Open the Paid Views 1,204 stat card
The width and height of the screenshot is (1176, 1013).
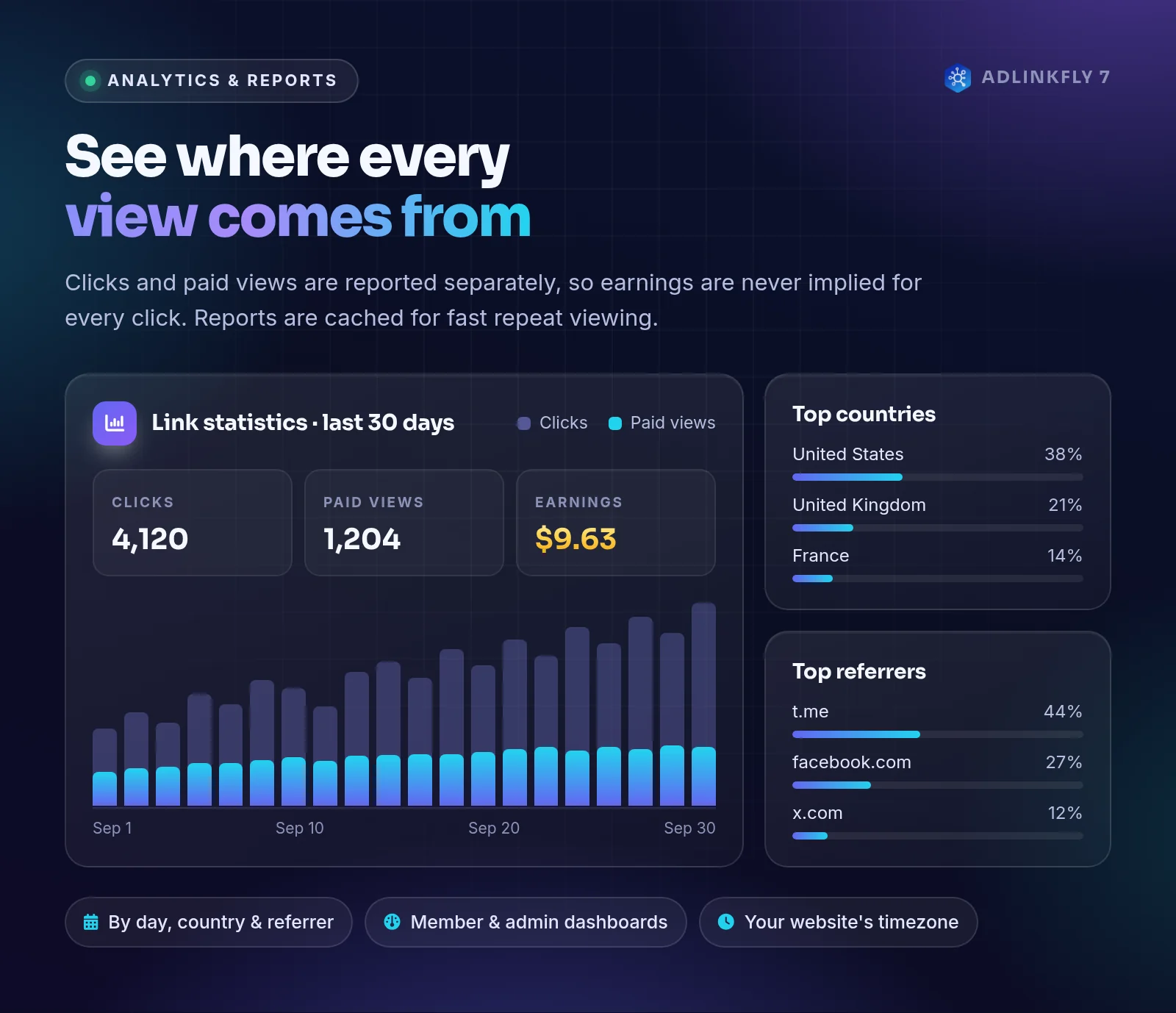(x=404, y=523)
